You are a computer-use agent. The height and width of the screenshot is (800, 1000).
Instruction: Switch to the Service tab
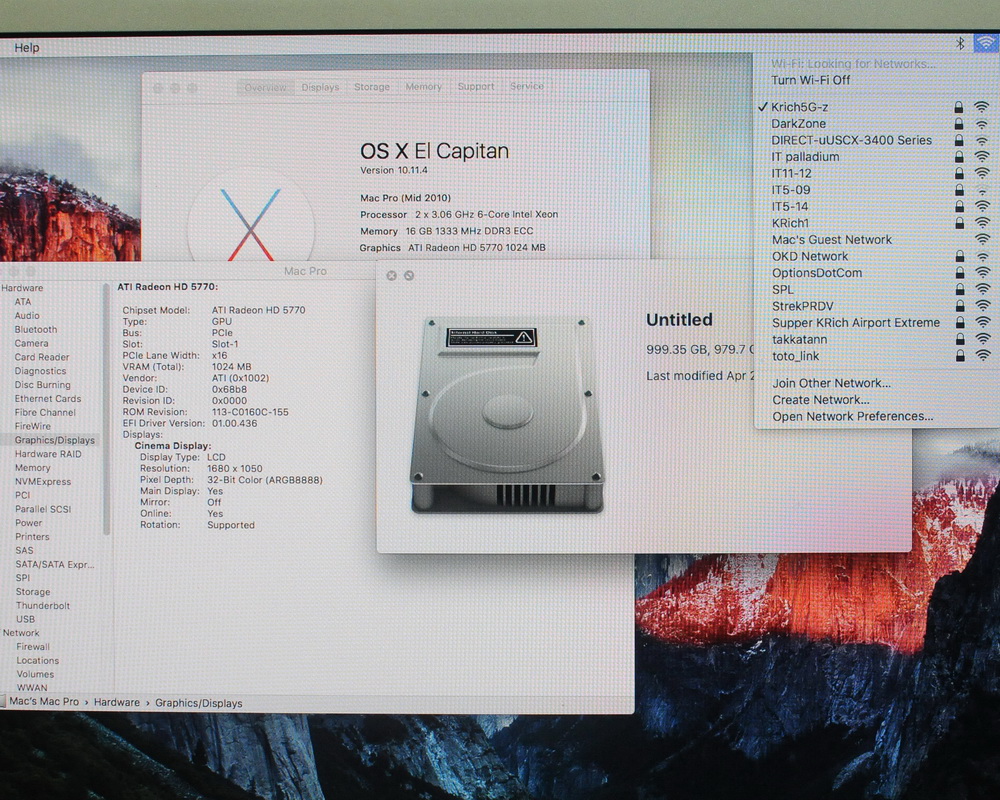tap(527, 85)
